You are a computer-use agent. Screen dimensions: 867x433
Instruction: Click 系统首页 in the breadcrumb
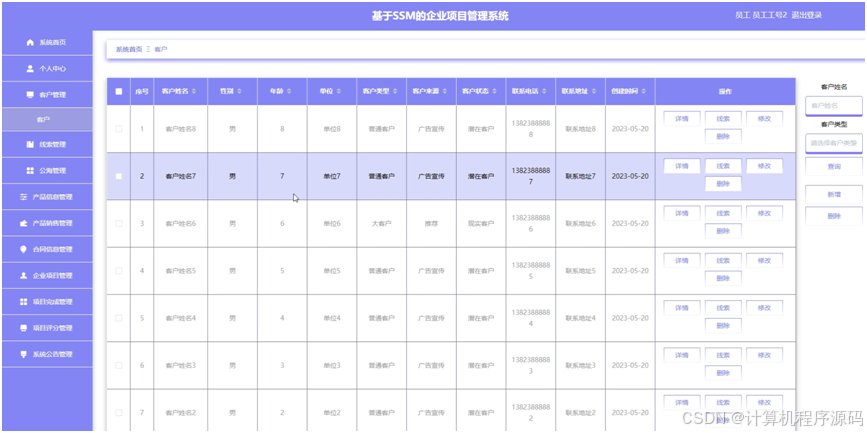pyautogui.click(x=129, y=49)
